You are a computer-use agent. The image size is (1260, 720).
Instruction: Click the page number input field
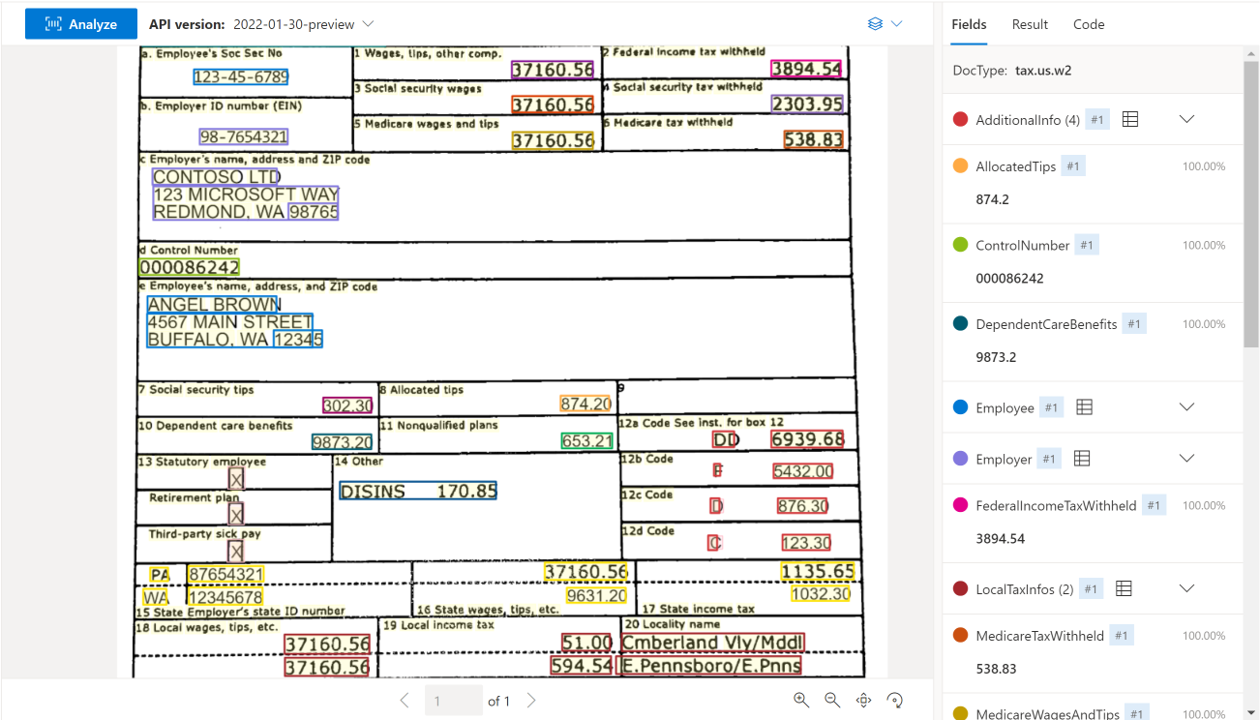453,700
